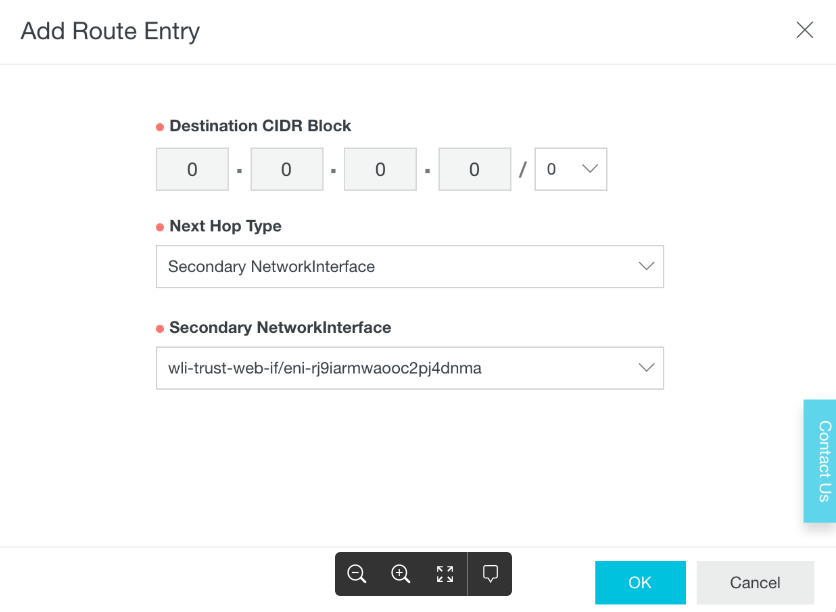
Task: Click the chevron arrow of the wli-trust-web-if interface dropdown
Action: point(646,368)
